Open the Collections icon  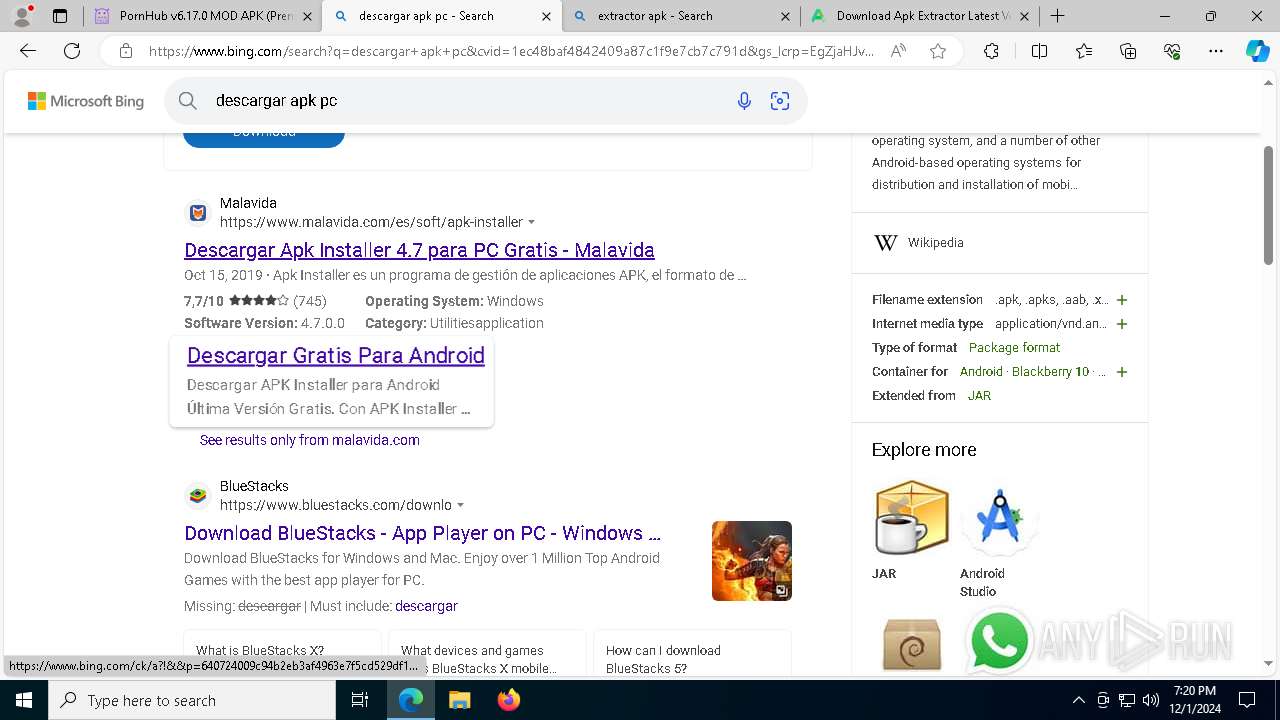coord(1128,51)
